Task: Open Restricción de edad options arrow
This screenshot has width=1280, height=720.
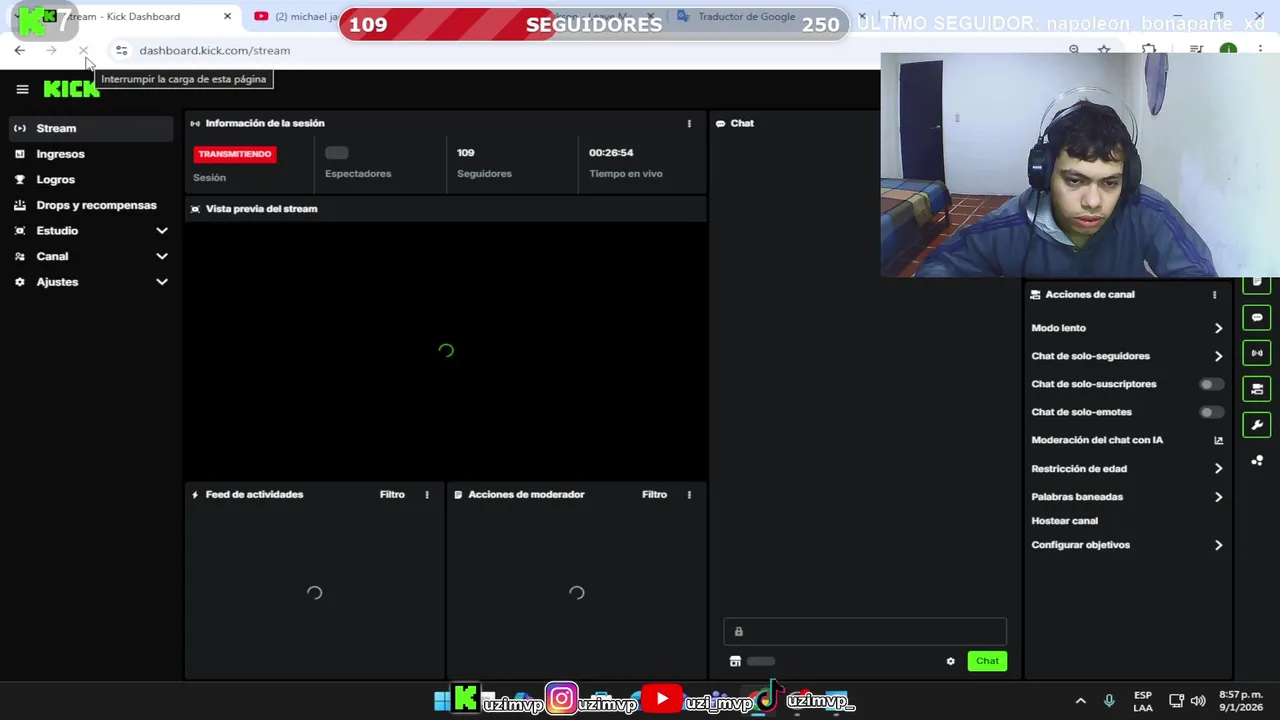Action: pyautogui.click(x=1218, y=469)
